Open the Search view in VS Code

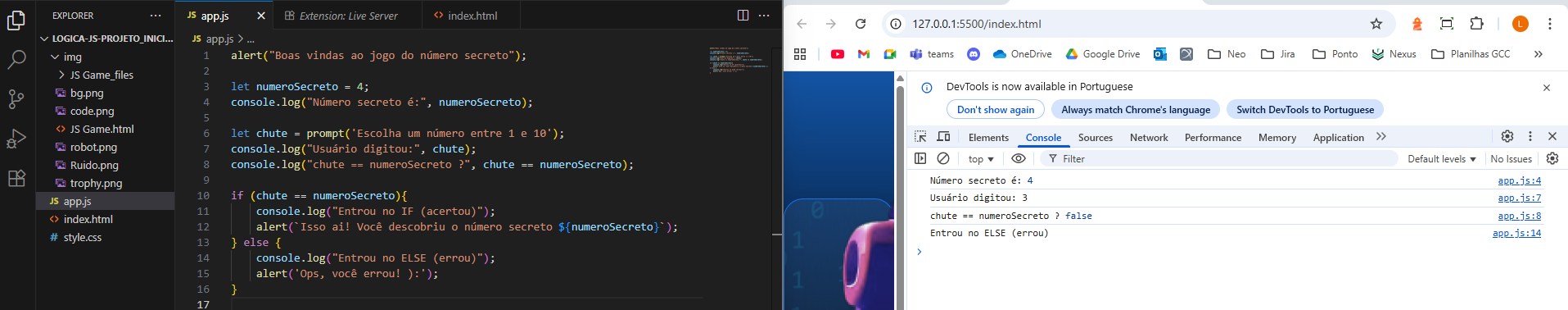16,60
